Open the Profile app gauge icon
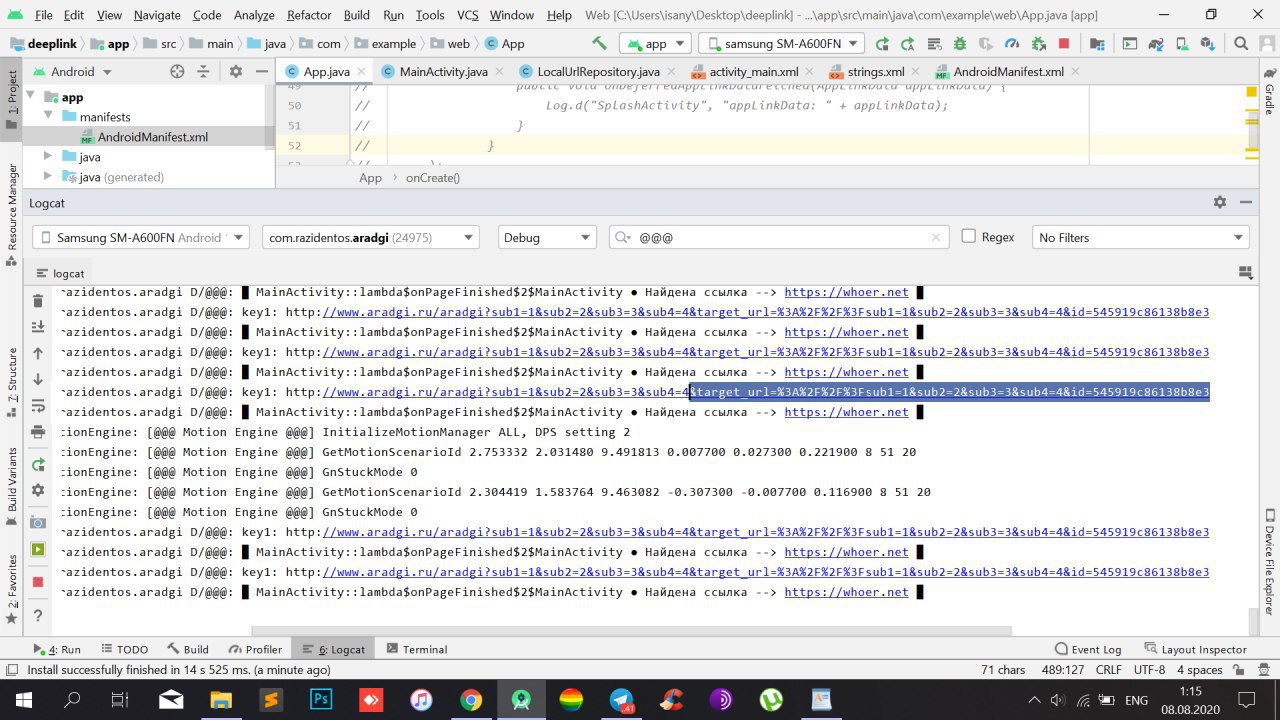 pyautogui.click(x=1011, y=44)
